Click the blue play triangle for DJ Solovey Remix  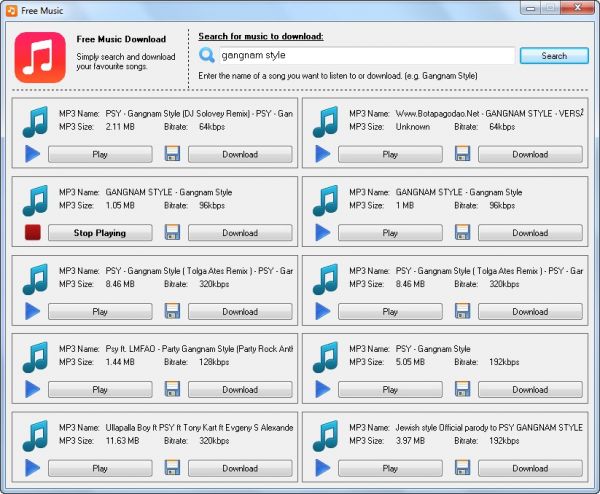point(33,154)
